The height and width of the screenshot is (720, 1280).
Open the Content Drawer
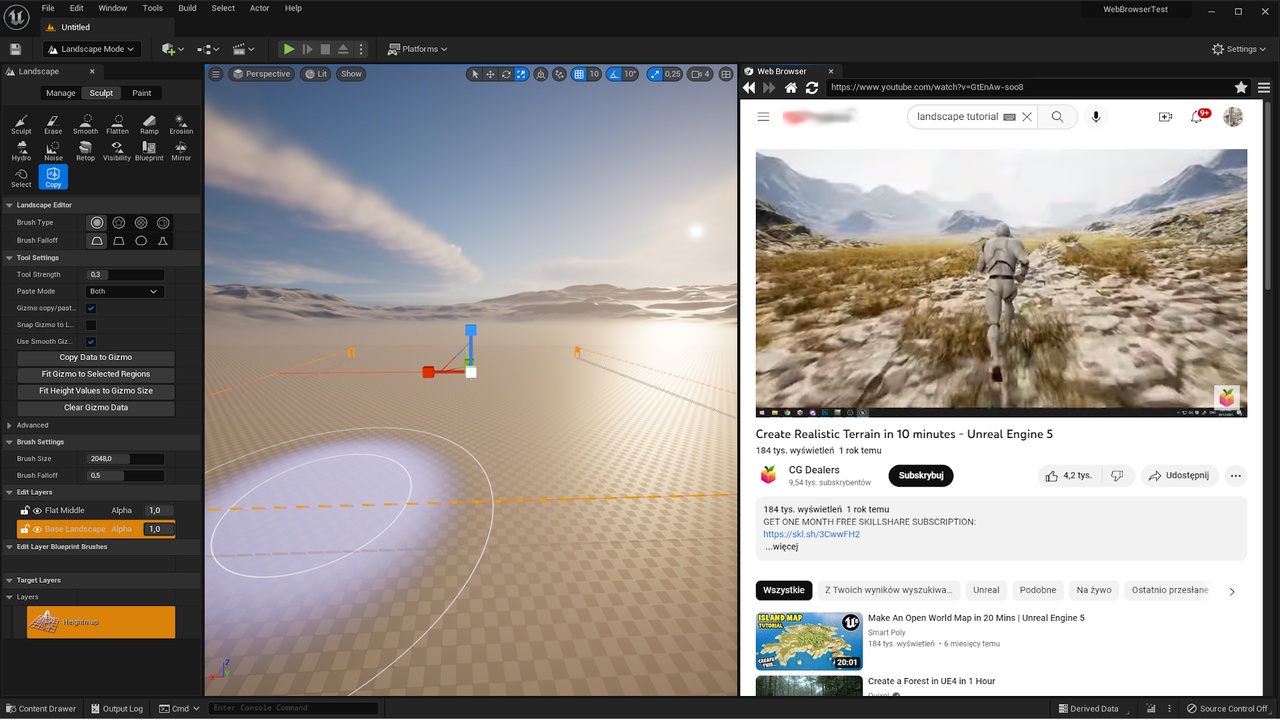tap(40, 708)
